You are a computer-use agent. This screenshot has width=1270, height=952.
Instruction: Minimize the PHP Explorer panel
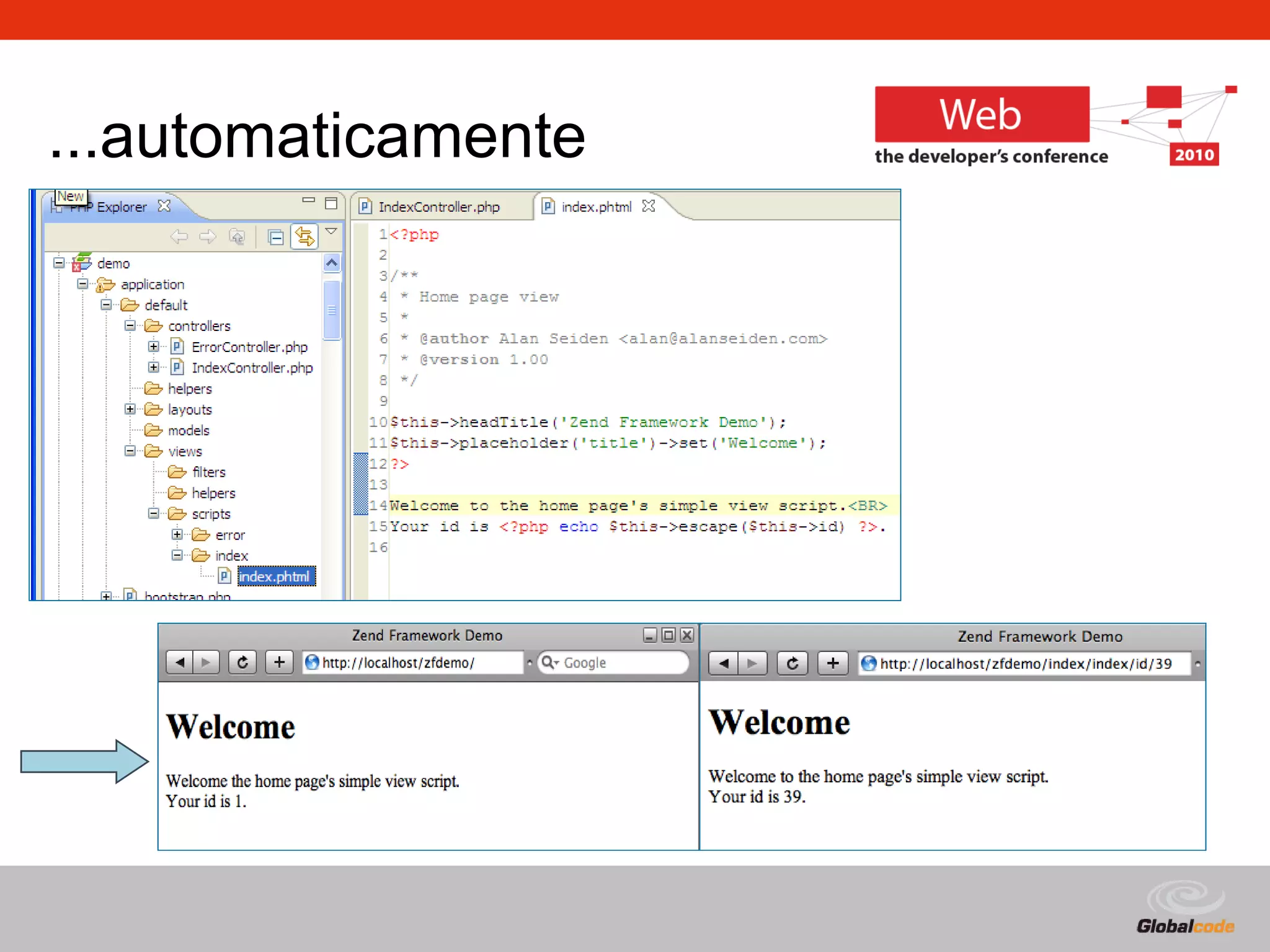308,200
